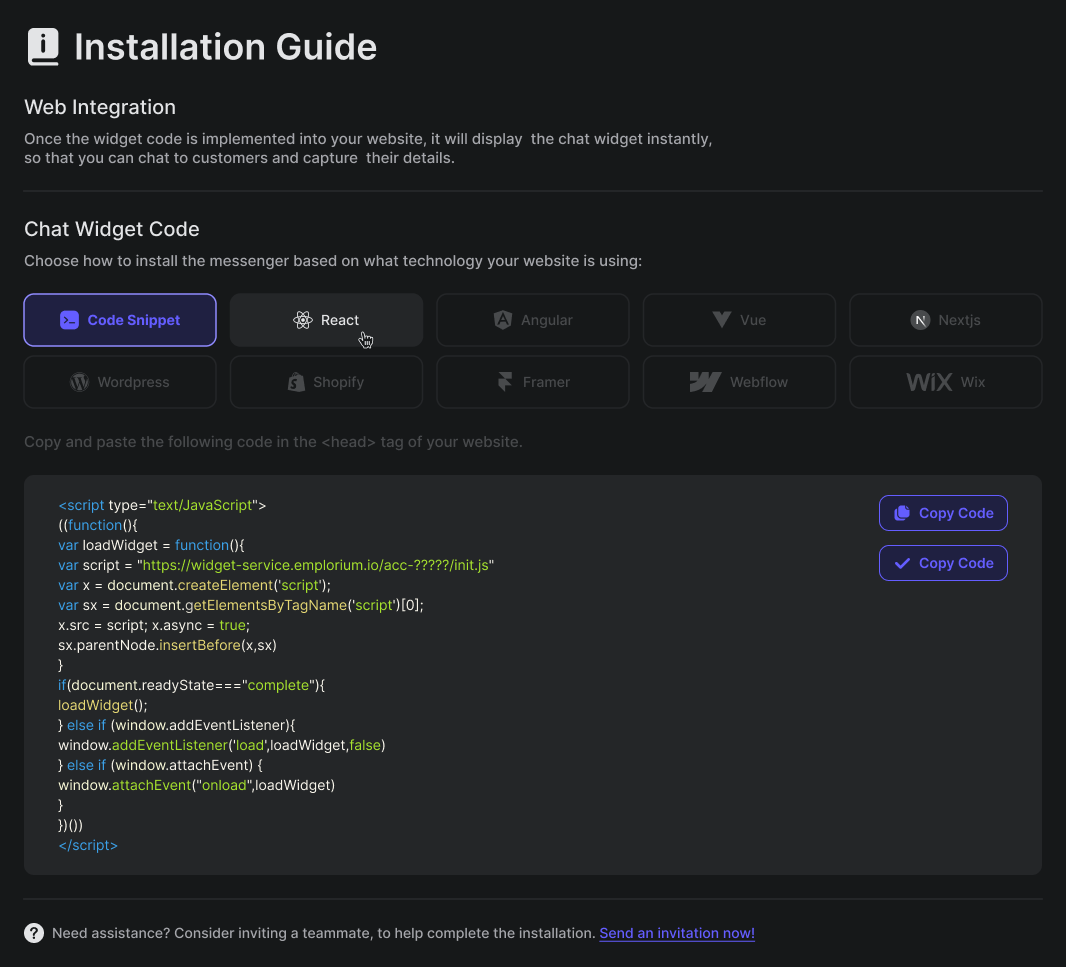Click Copy Code button with checkmark
1066x967 pixels.
[943, 563]
